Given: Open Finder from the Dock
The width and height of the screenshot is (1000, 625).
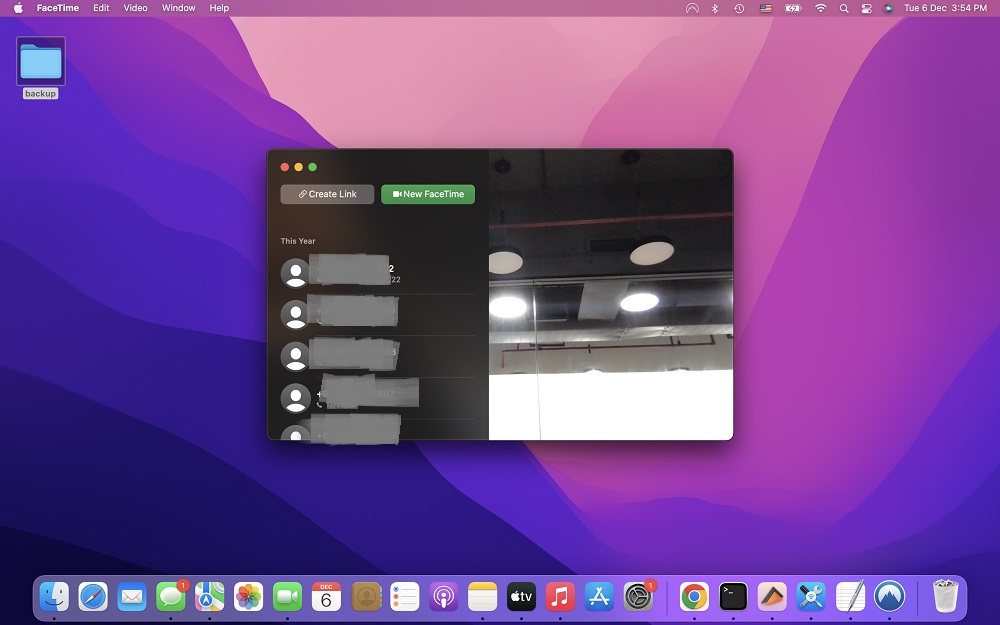Looking at the screenshot, I should pos(54,597).
